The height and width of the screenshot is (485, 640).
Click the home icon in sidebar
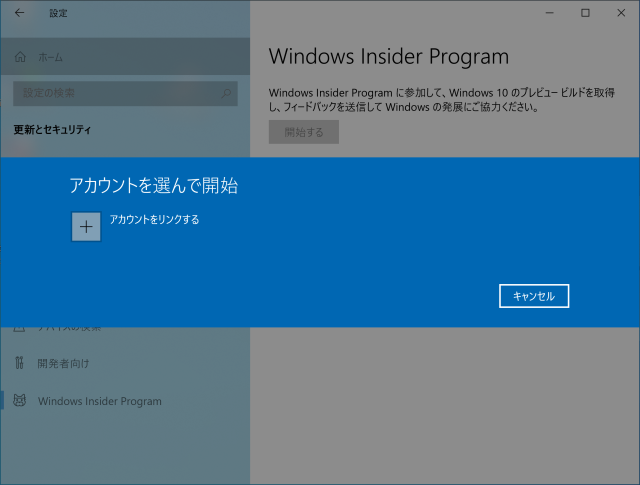point(20,57)
